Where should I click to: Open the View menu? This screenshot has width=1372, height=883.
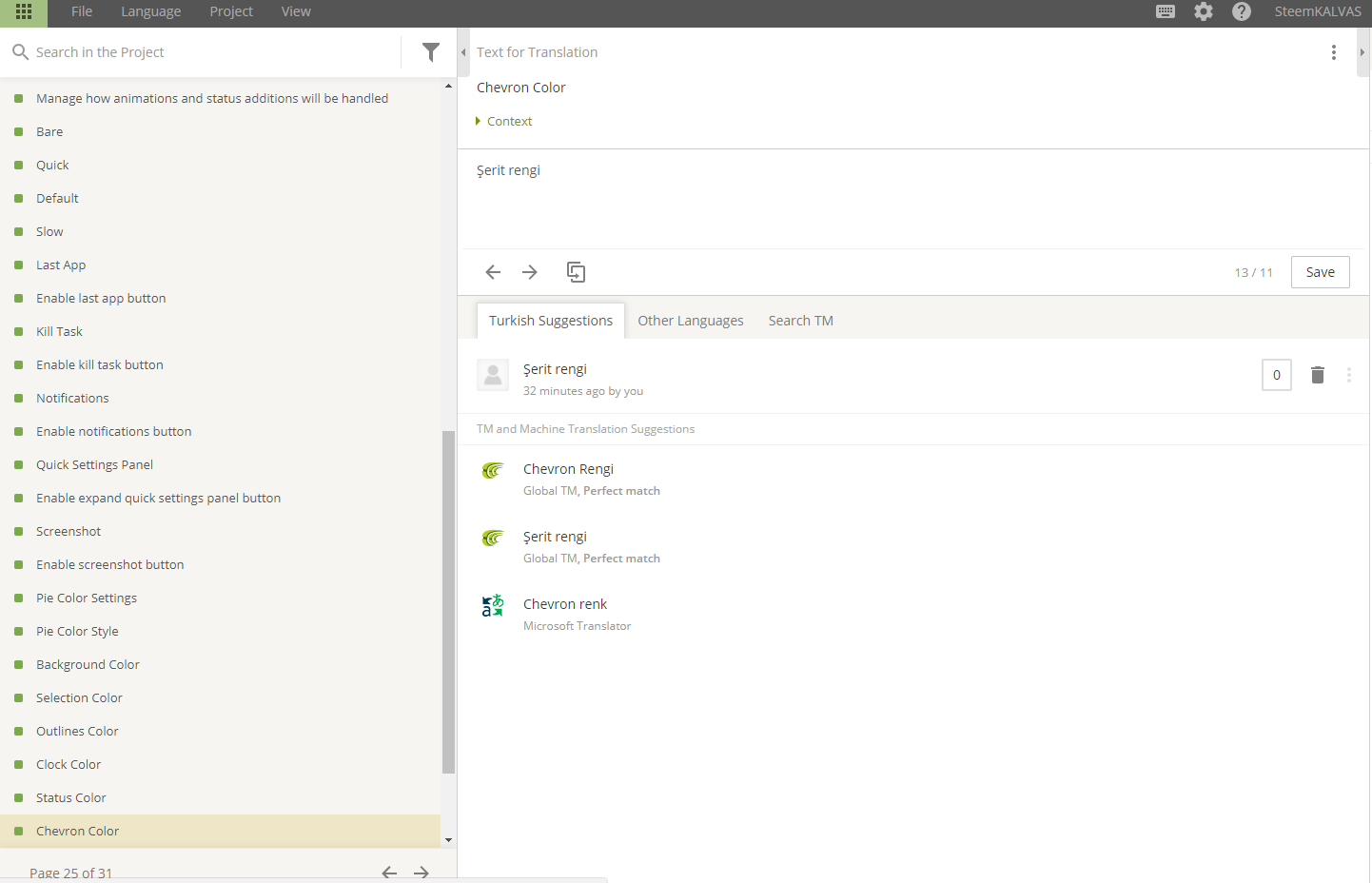(x=296, y=11)
